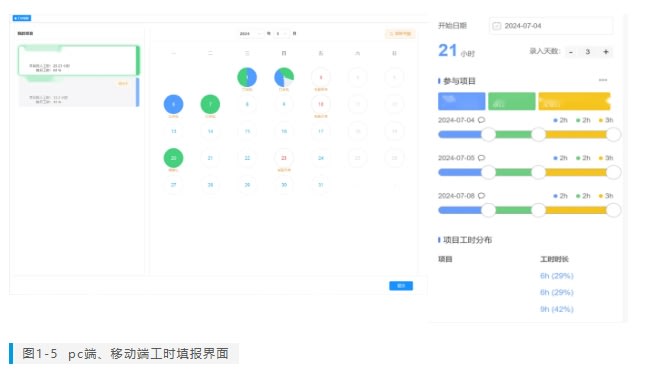Select the green-bordered card in the left list
The image size is (654, 374).
[x=78, y=60]
